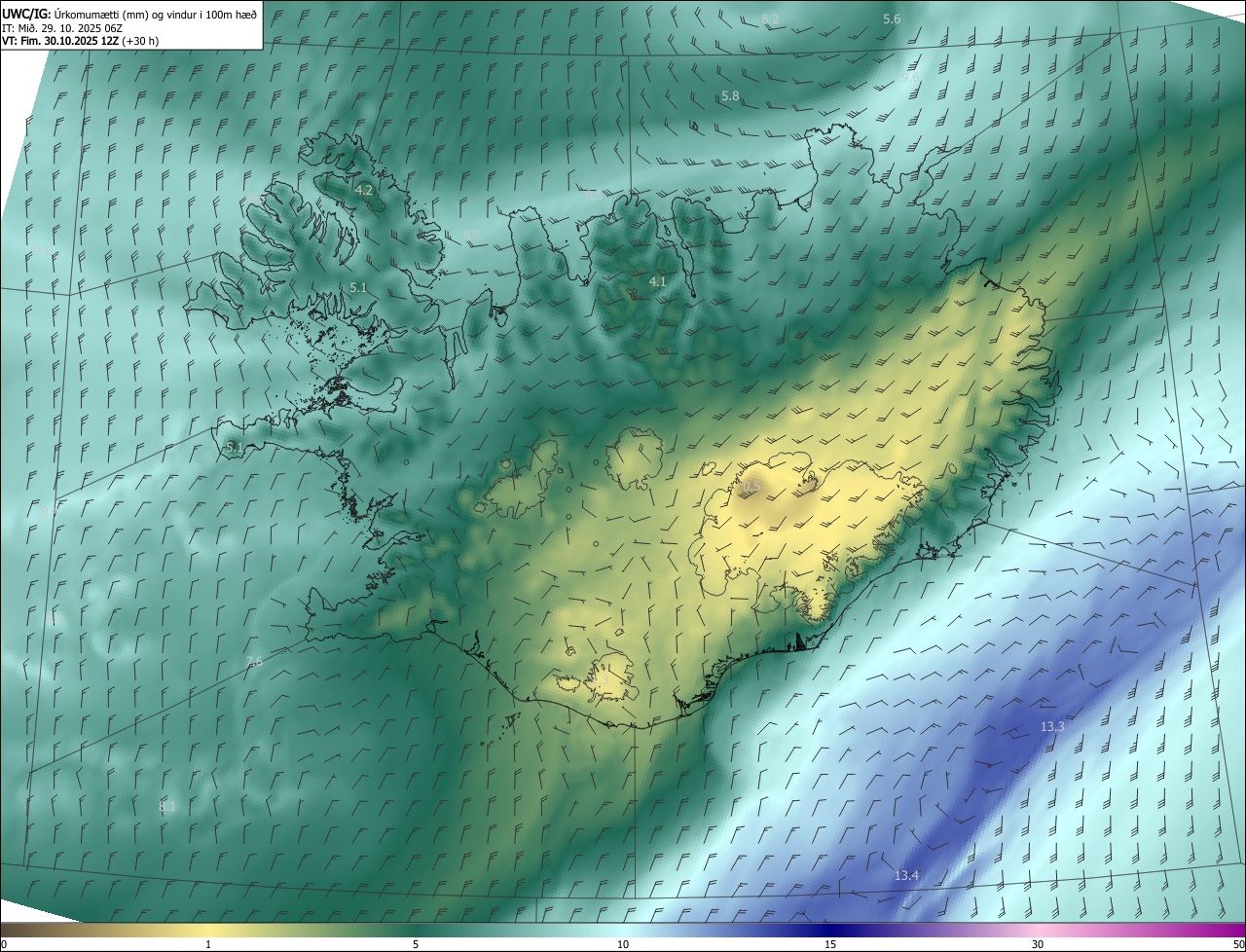Select the VT valid time 30.10.2025 12Z
This screenshot has width=1246, height=952.
(81, 41)
